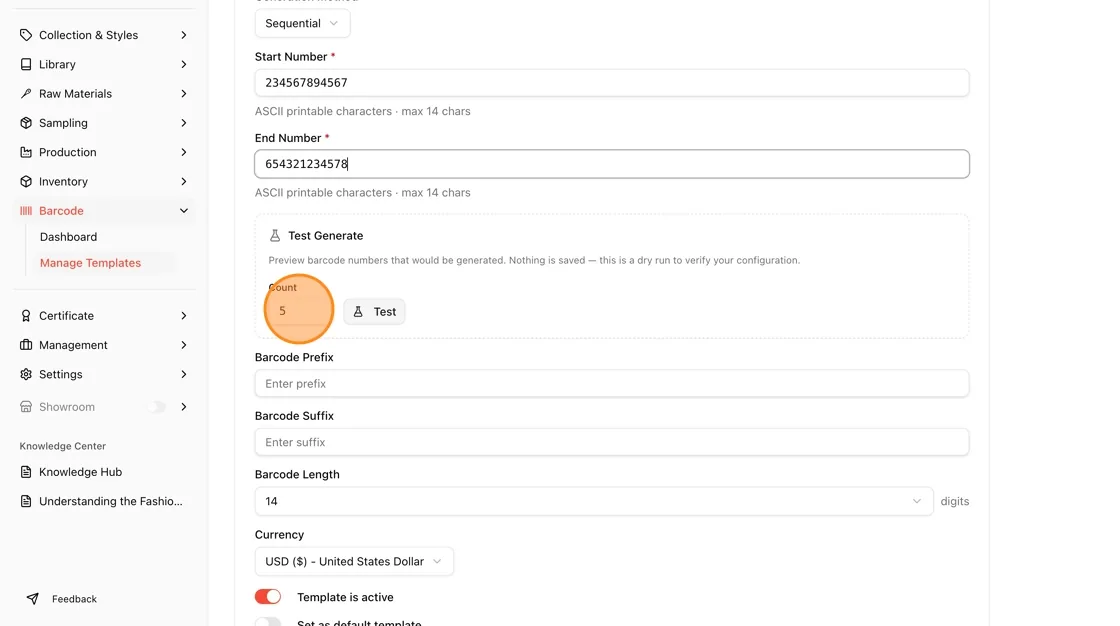Collapse the Barcode menu chevron
The width and height of the screenshot is (1120, 626).
pos(184,211)
